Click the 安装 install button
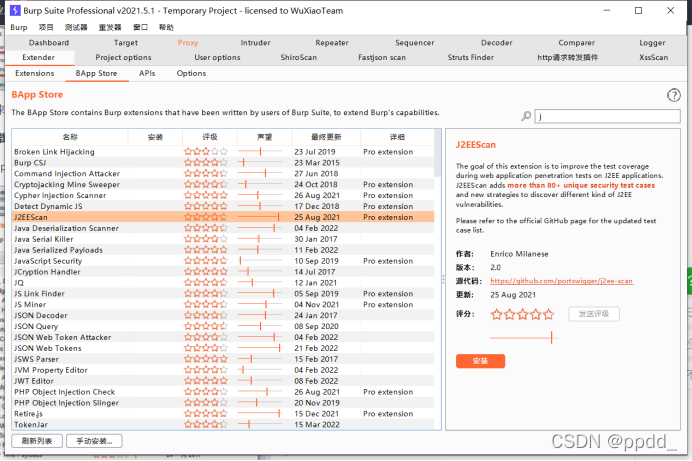This screenshot has width=692, height=461. 481,361
